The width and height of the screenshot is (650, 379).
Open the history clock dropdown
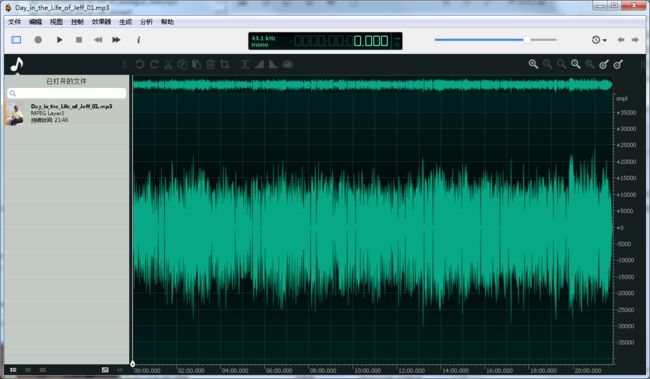(599, 40)
